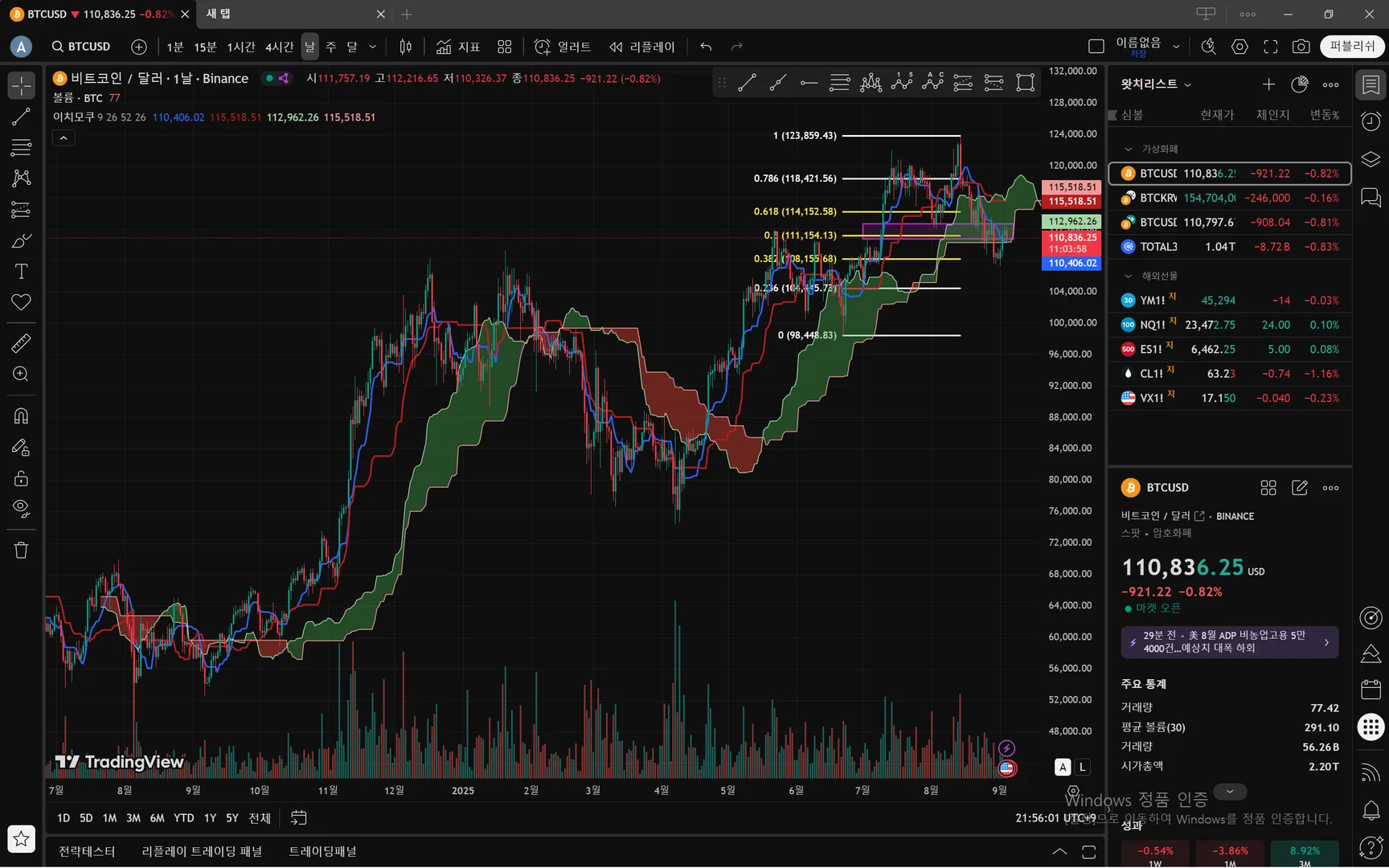
Task: Open the heart icons tool group
Action: tap(22, 302)
